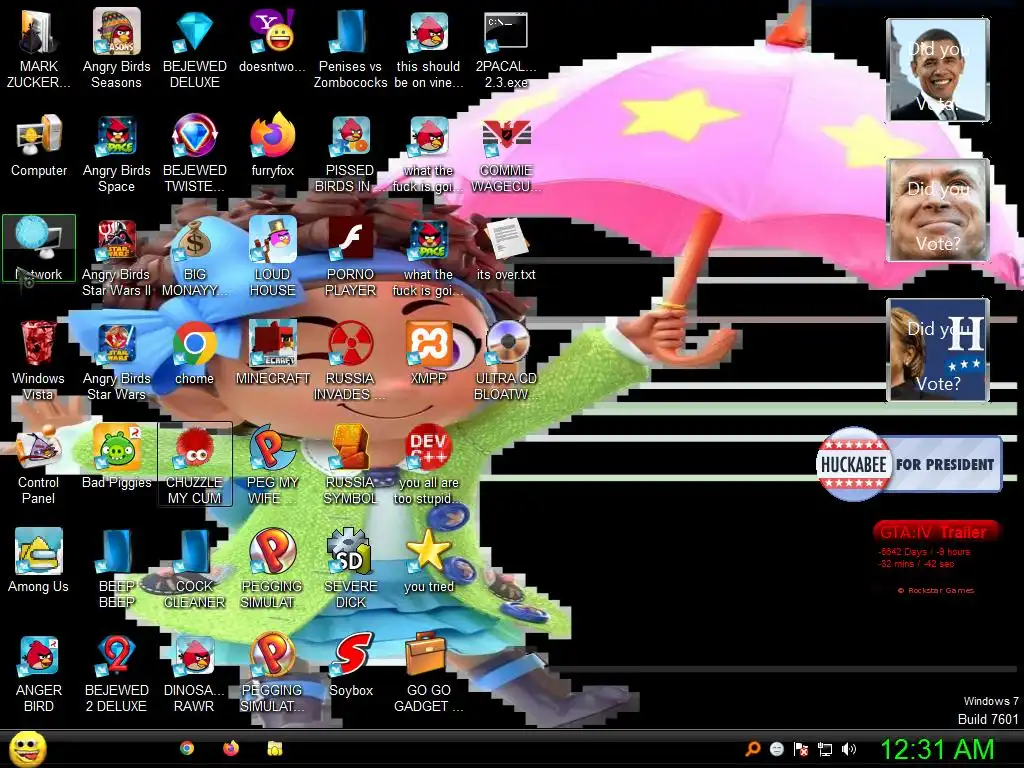Viewport: 1024px width, 768px height.
Task: Open the ANGER BIRD desktop shortcut
Action: pyautogui.click(x=39, y=673)
